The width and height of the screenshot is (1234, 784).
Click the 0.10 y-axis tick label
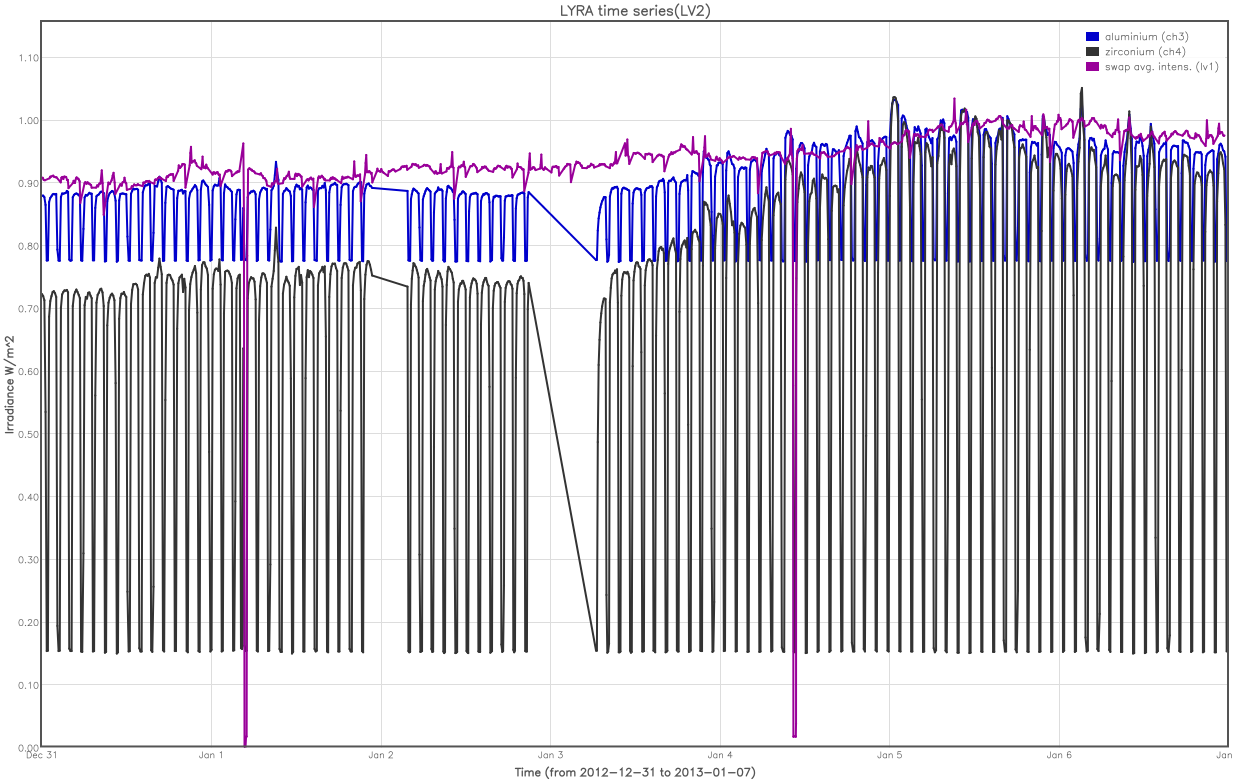[28, 685]
